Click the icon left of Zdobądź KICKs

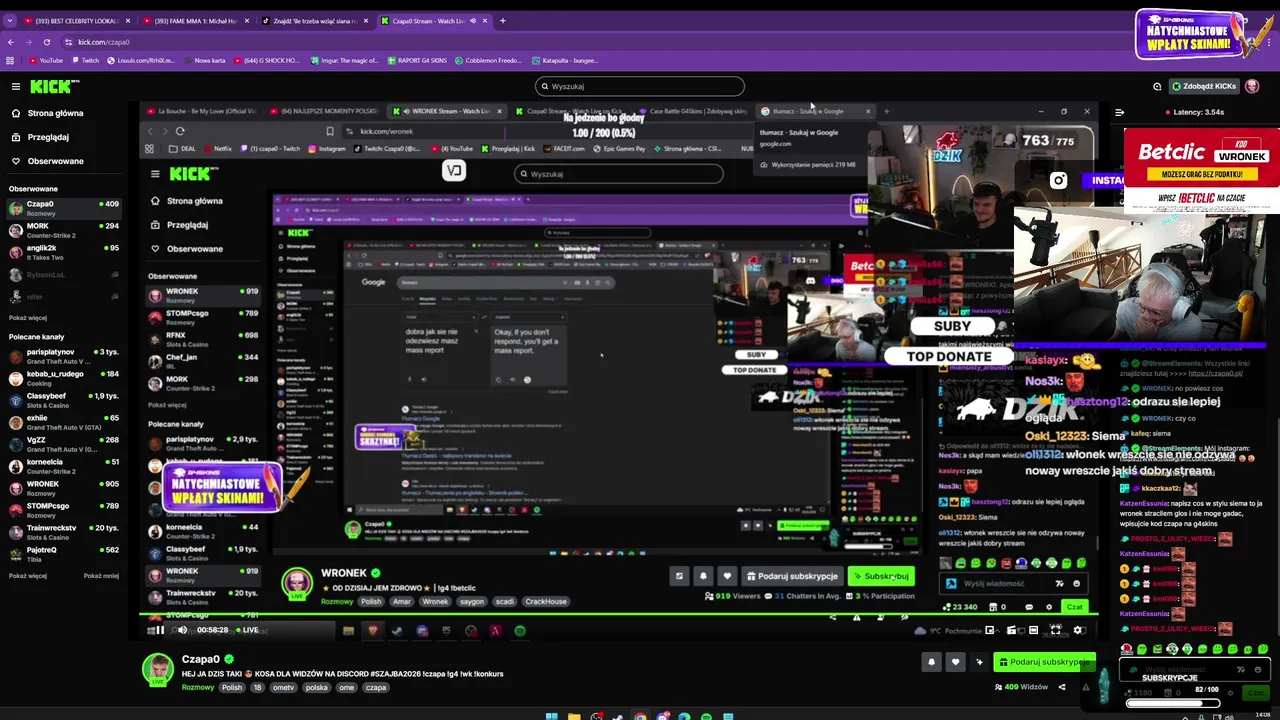tap(1157, 86)
